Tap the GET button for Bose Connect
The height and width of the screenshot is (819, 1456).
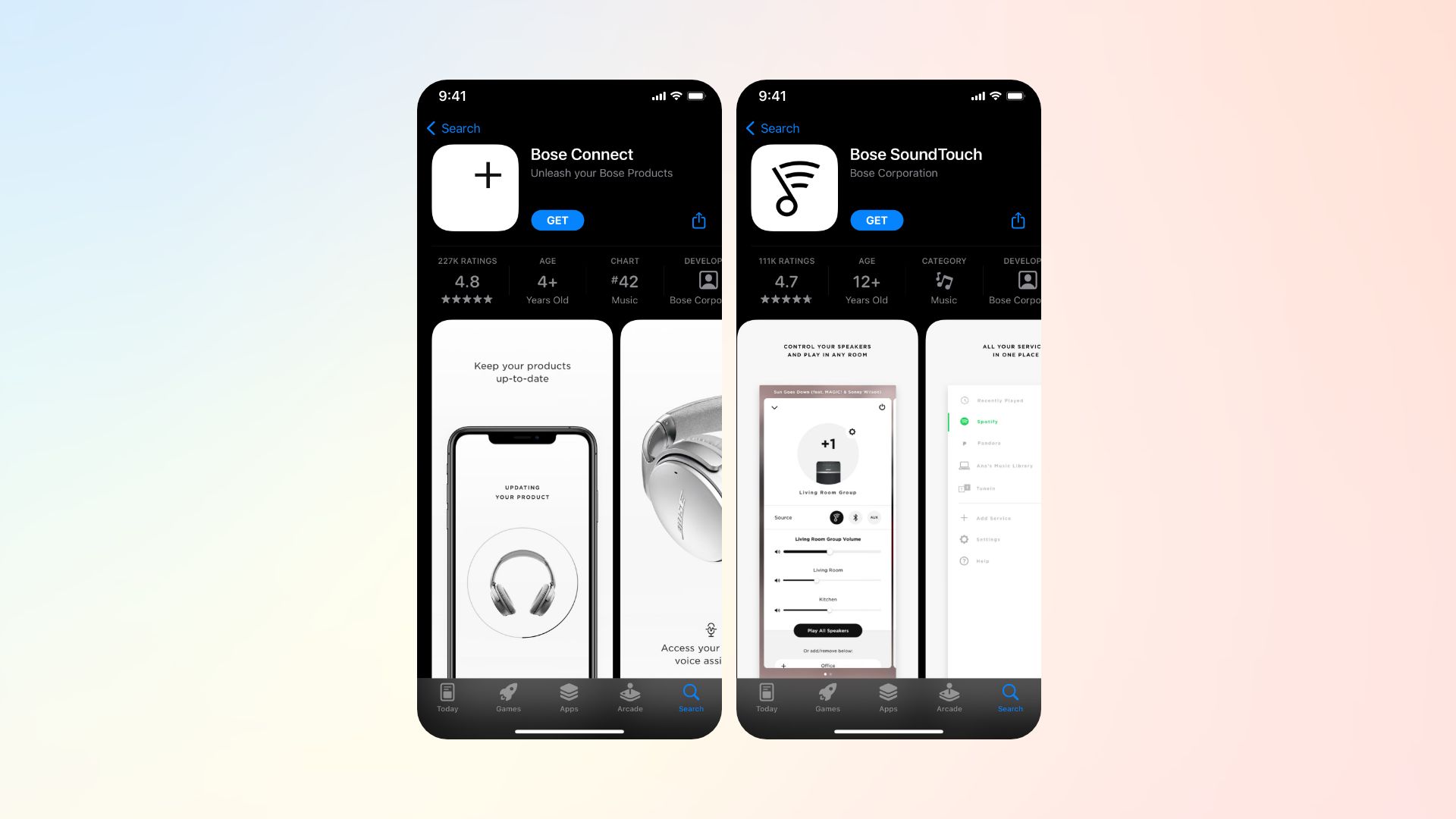pyautogui.click(x=556, y=220)
